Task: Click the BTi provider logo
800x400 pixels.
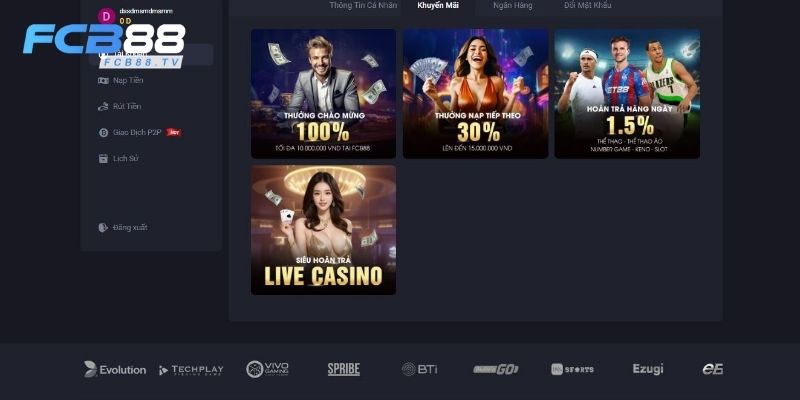Action: [419, 369]
